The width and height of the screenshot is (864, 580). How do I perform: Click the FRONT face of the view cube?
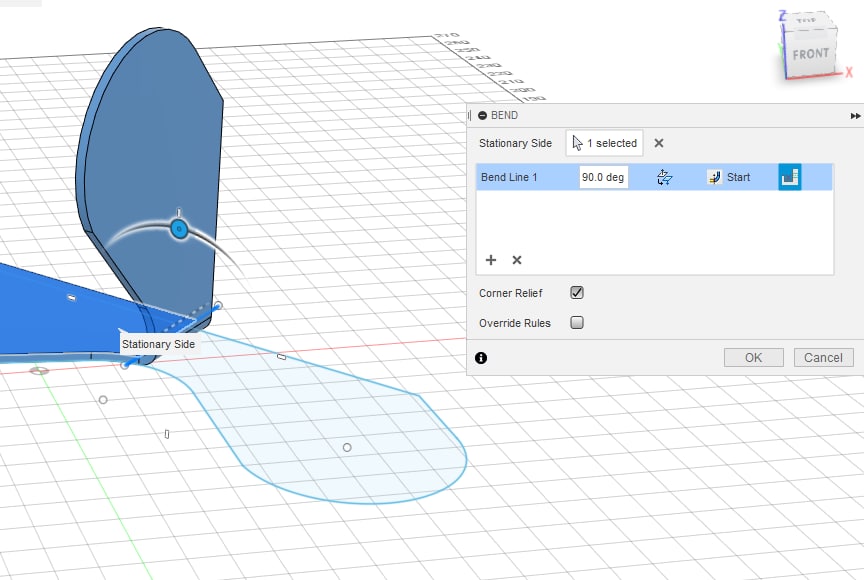[811, 54]
